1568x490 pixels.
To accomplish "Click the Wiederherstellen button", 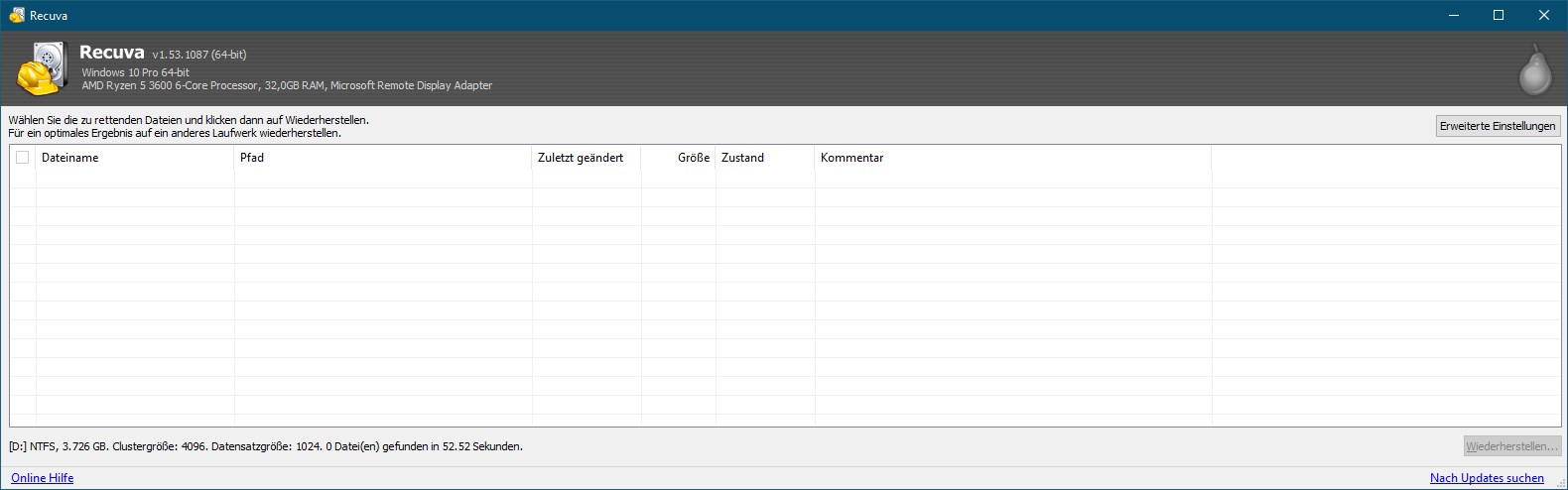I will pyautogui.click(x=1511, y=446).
